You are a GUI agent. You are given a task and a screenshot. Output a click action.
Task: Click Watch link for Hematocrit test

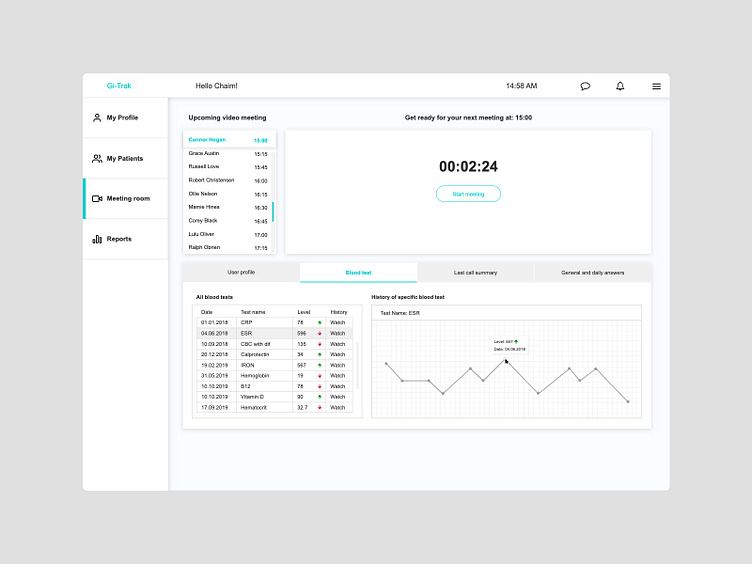[x=338, y=408]
